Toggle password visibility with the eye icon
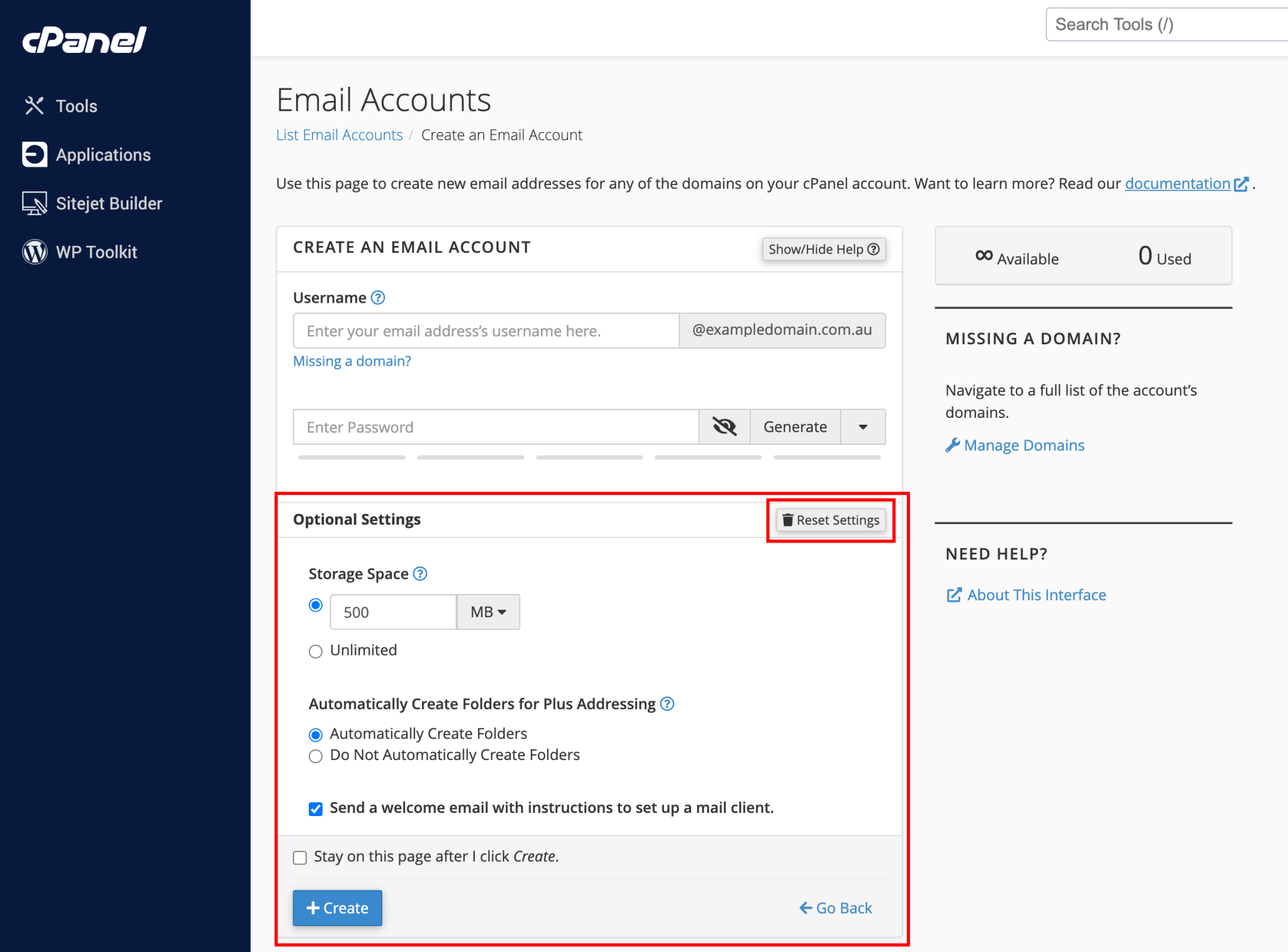 724,427
